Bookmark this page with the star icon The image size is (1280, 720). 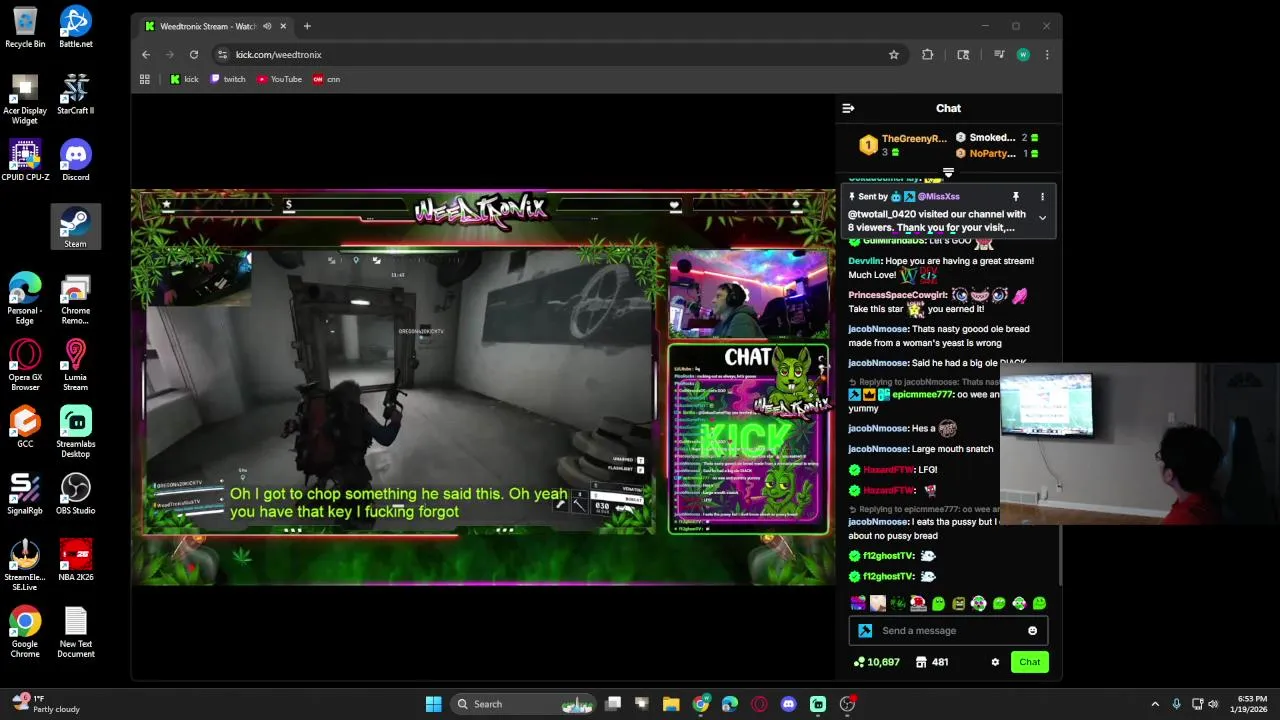[x=894, y=55]
